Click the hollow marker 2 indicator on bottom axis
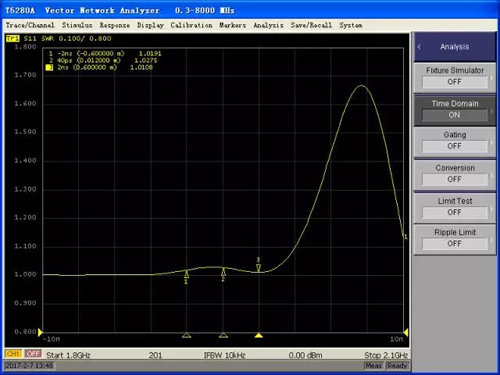The height and width of the screenshot is (375, 500). coord(223,335)
